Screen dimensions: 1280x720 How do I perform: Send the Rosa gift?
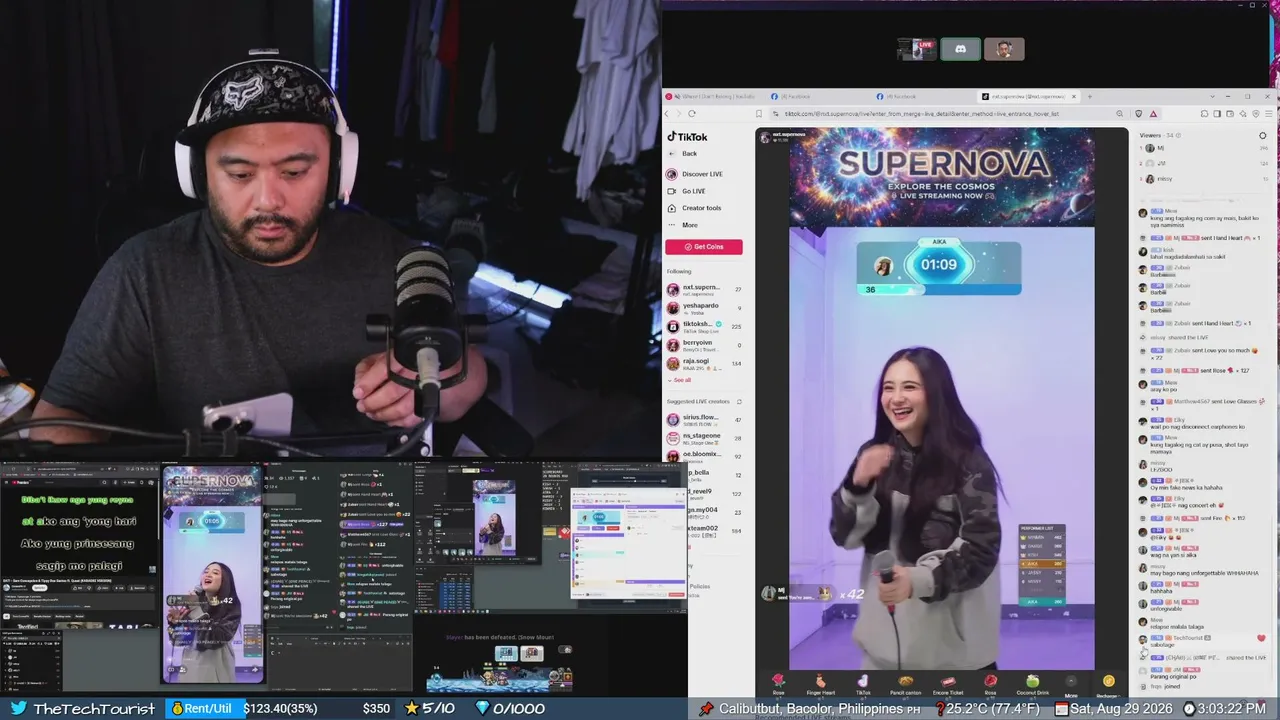[x=990, y=685]
